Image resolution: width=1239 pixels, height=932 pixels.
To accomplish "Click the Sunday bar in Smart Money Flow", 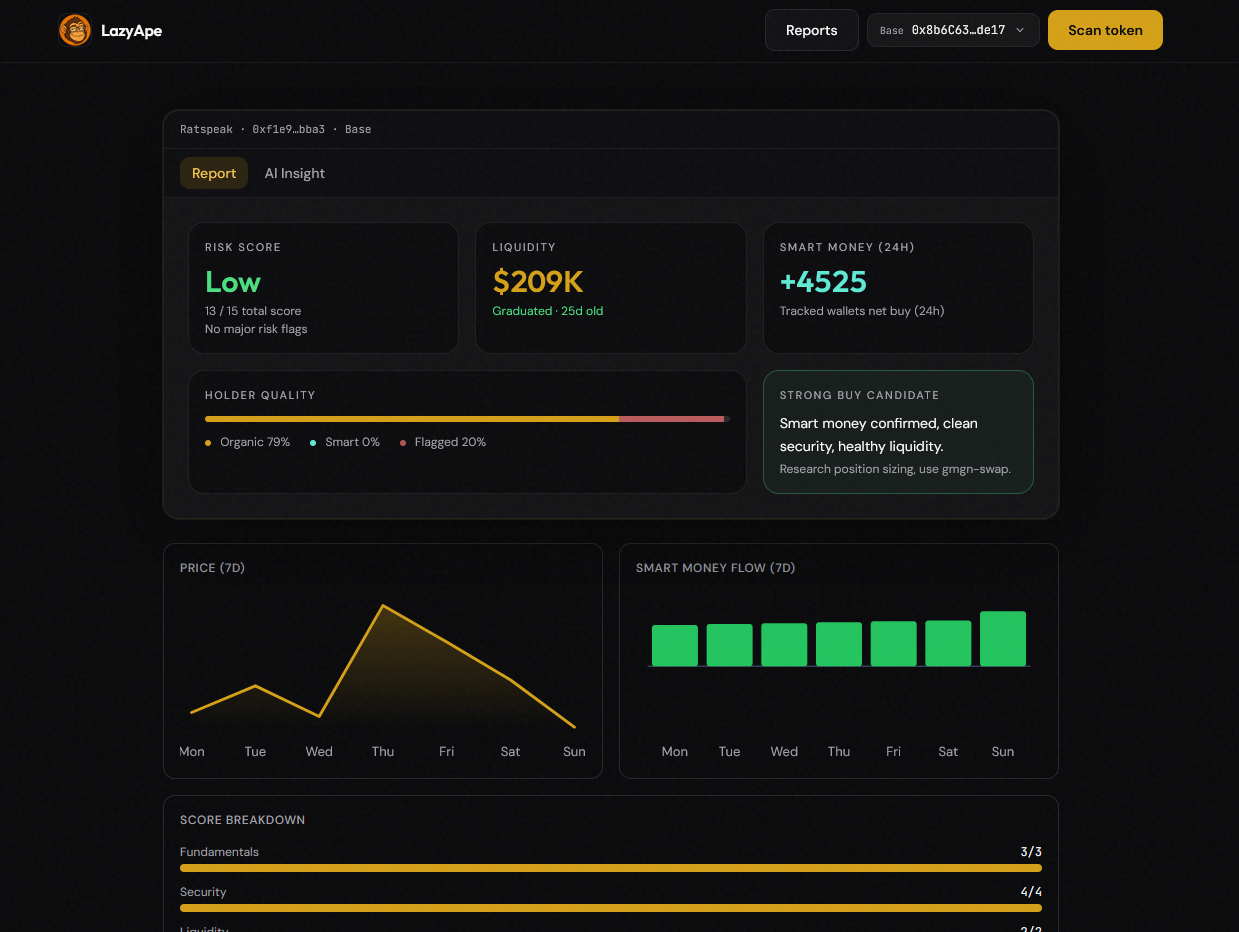I will [x=1003, y=639].
